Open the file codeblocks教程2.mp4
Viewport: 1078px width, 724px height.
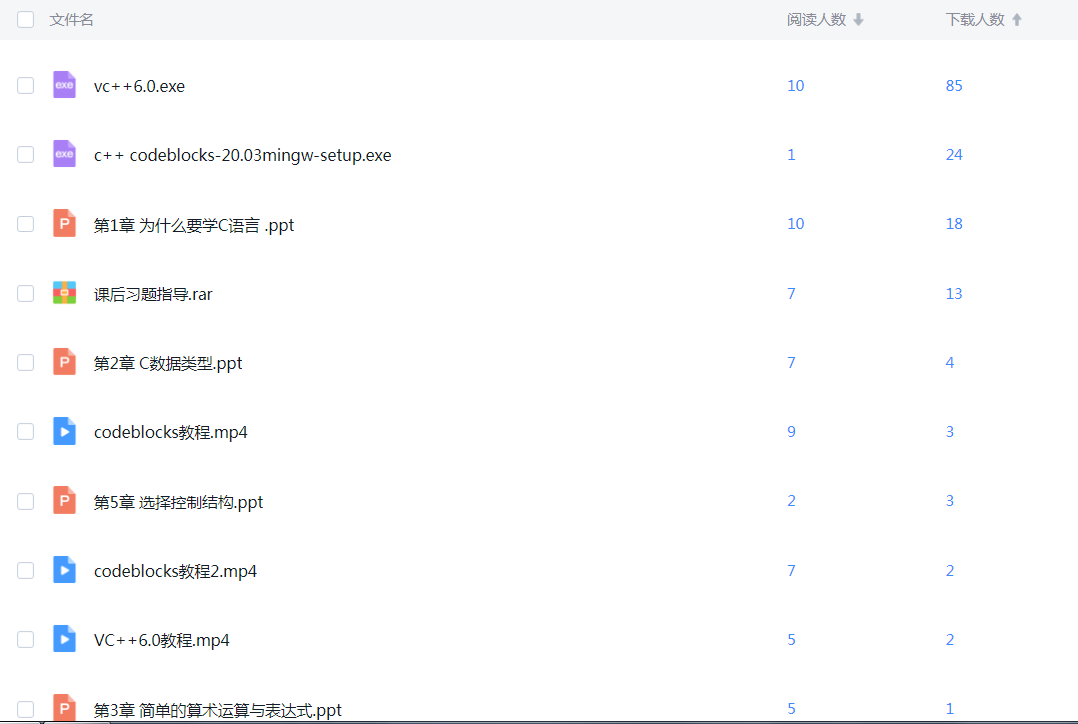point(175,571)
